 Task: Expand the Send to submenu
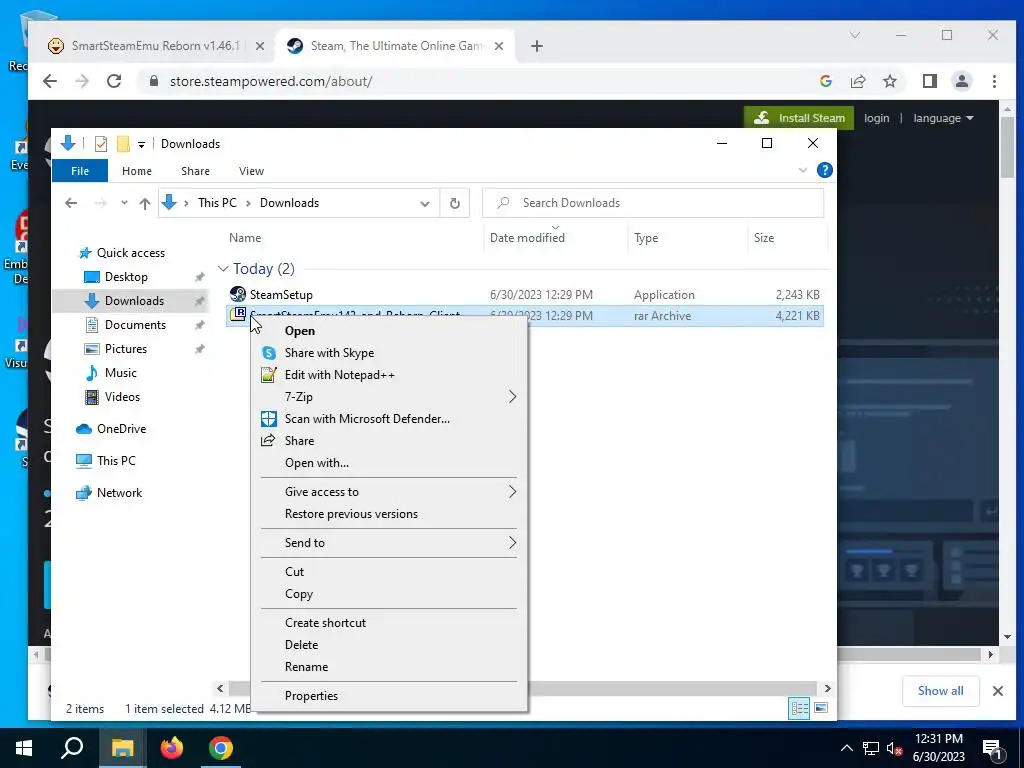coord(512,543)
